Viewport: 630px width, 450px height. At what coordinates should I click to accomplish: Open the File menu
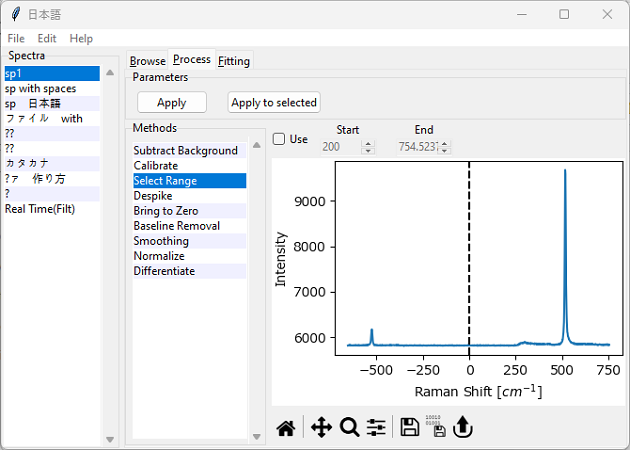pyautogui.click(x=16, y=38)
